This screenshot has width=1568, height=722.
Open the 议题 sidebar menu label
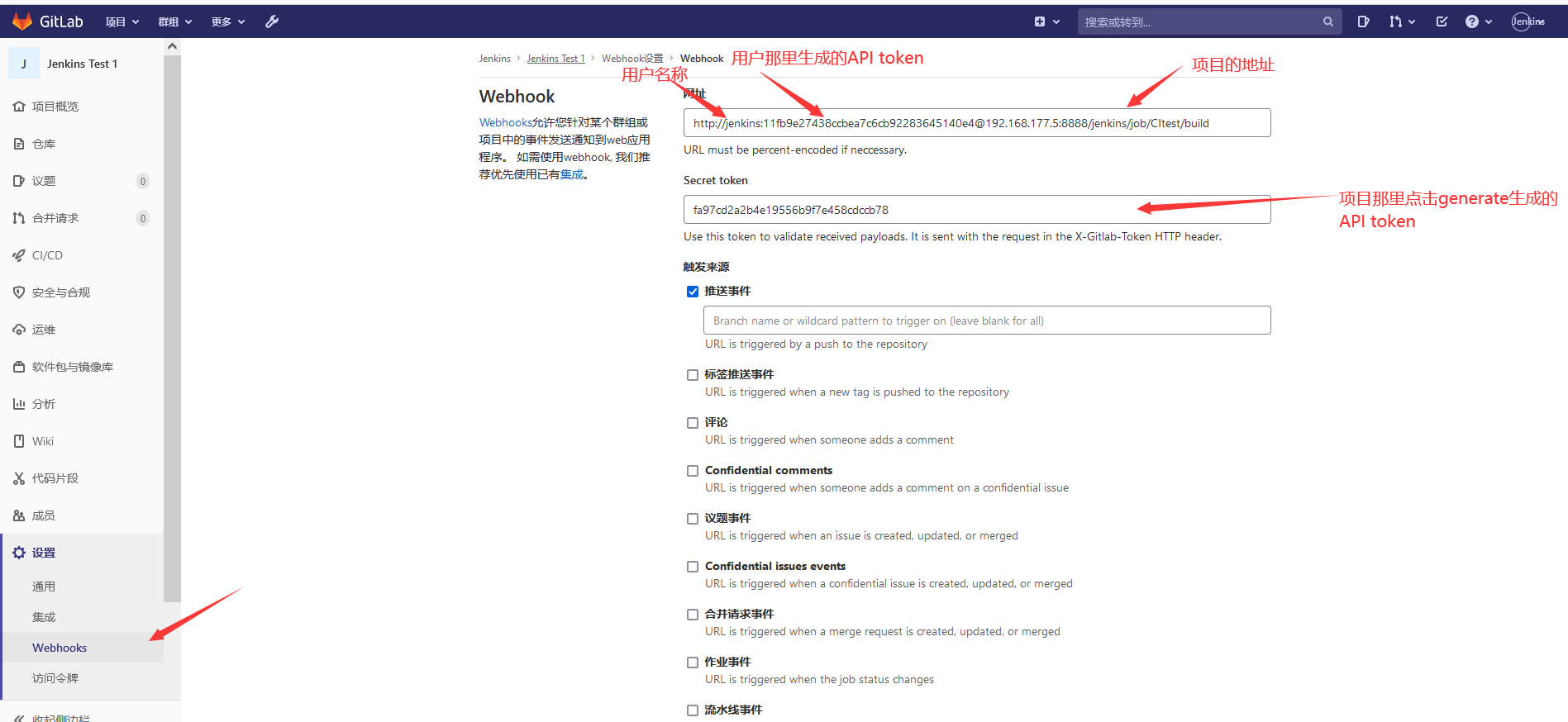(44, 181)
